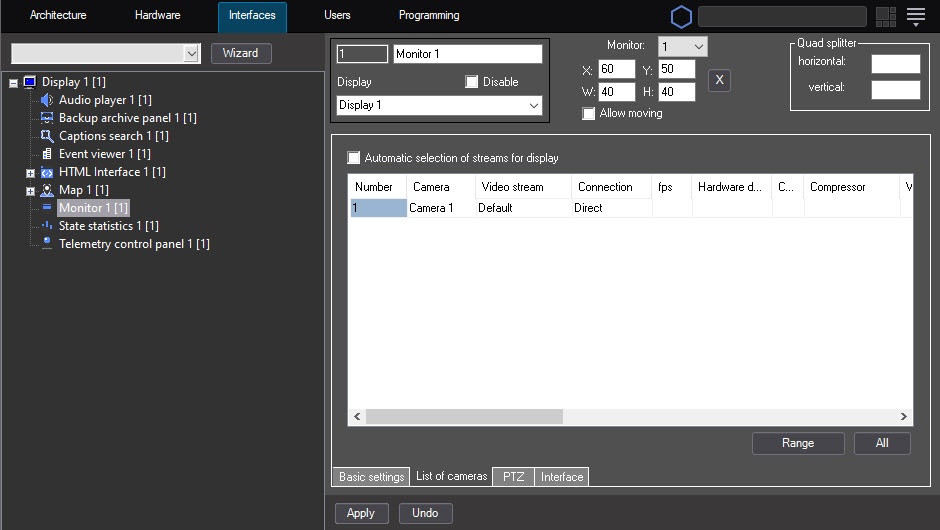940x530 pixels.
Task: Check Automatic selection of streams for display
Action: [353, 158]
